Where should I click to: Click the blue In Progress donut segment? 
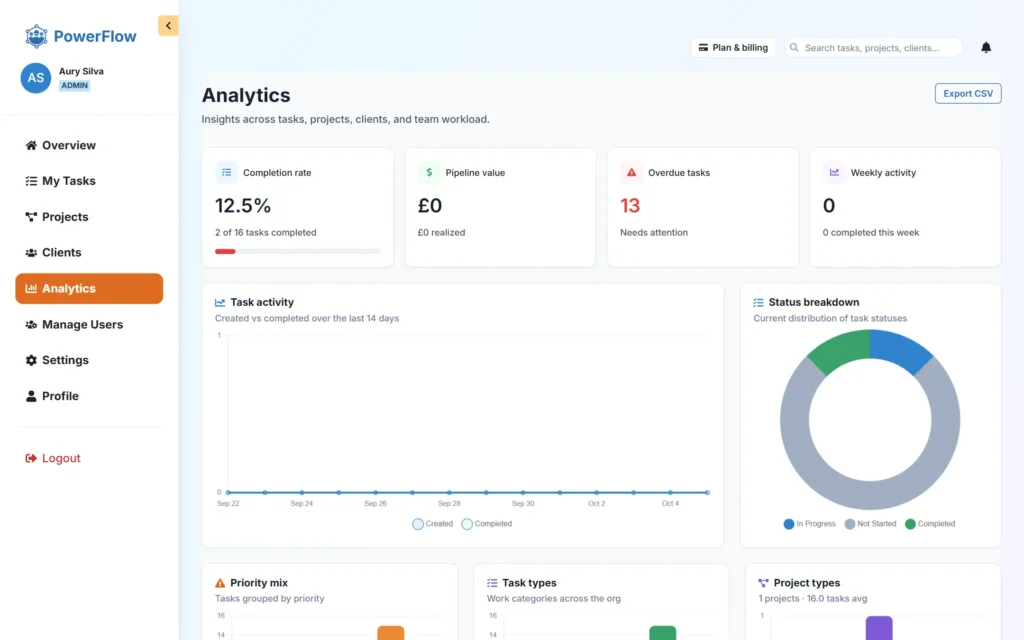click(x=899, y=348)
